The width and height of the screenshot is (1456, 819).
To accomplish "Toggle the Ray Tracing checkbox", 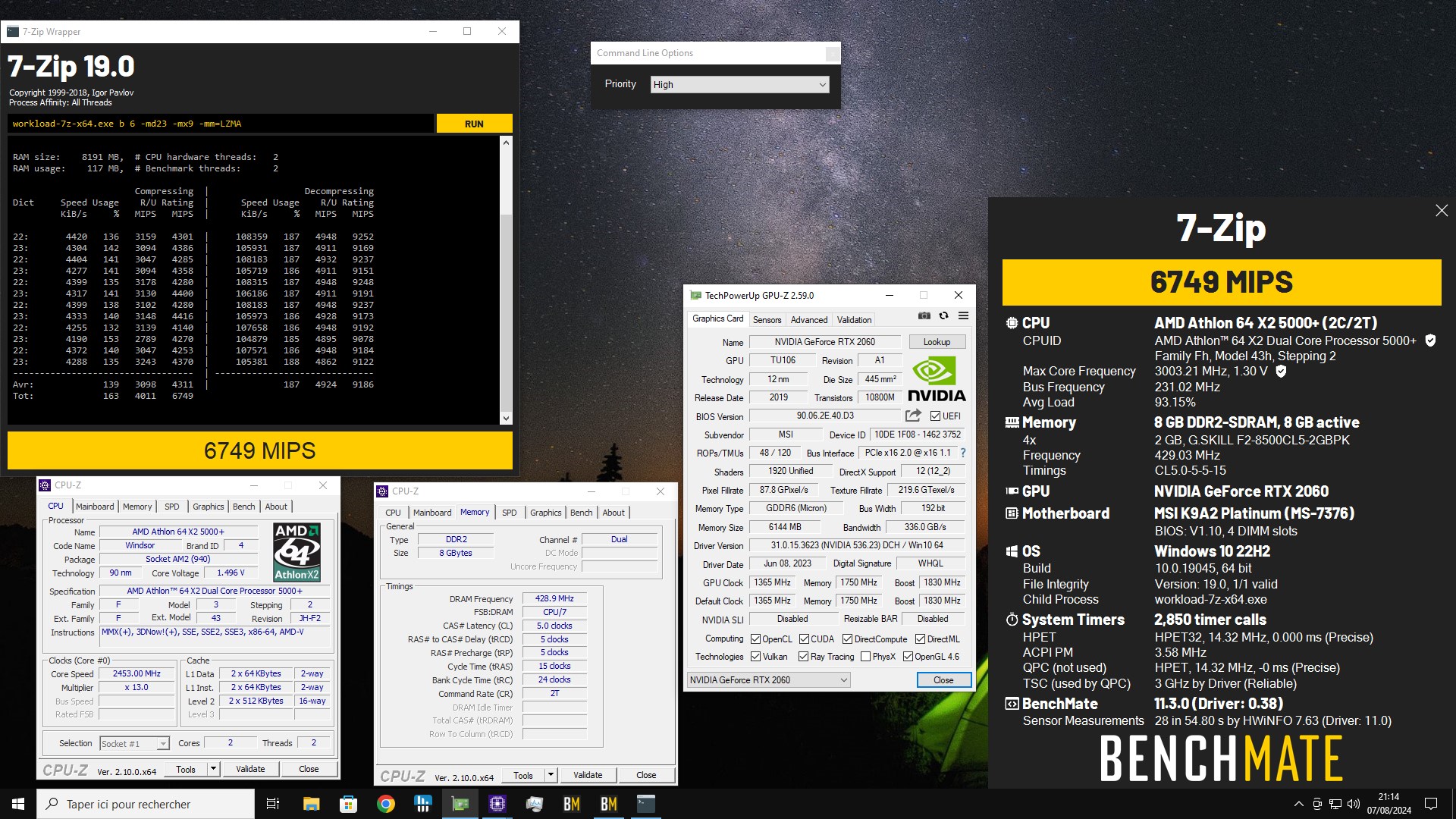I will (803, 657).
